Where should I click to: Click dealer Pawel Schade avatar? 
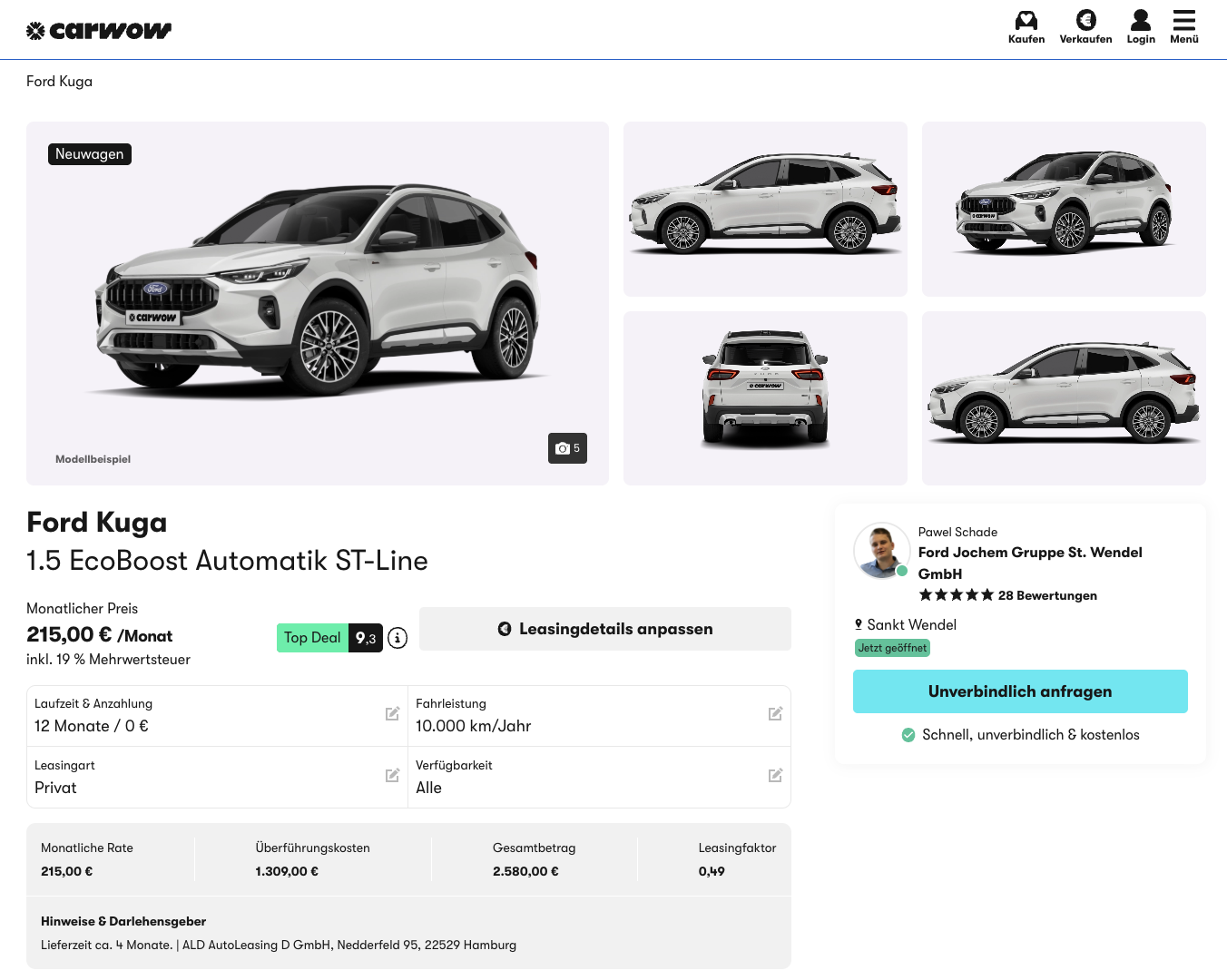(881, 550)
